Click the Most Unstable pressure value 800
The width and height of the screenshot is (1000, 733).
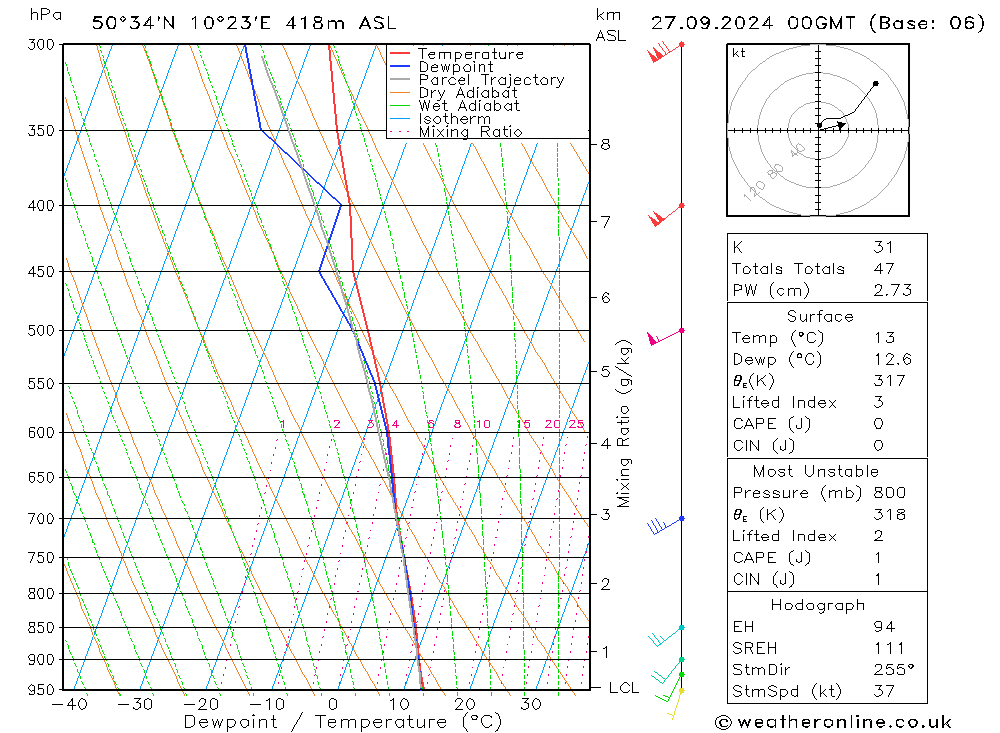click(890, 493)
